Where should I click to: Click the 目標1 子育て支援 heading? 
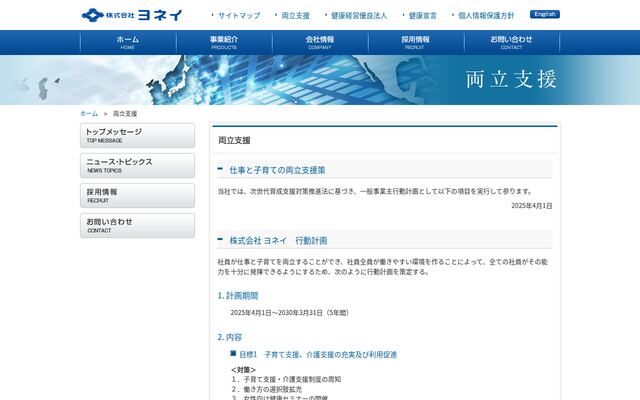tap(318, 355)
